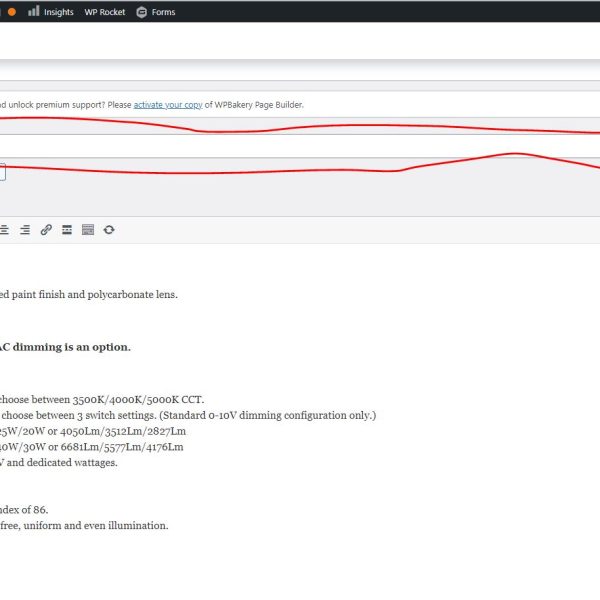600x600 pixels.
Task: Click the Forms icon in admin bar
Action: click(x=141, y=12)
